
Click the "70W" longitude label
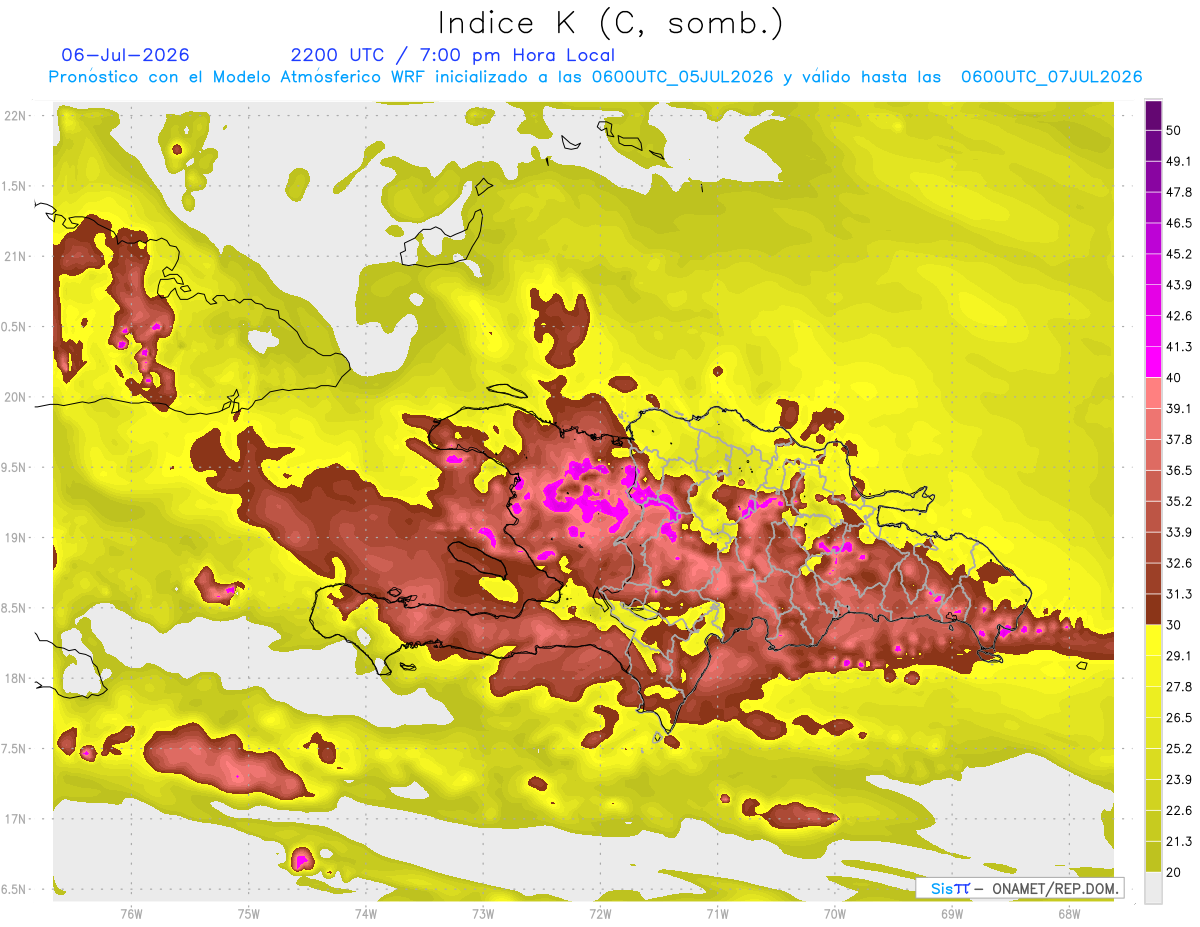coord(835,913)
